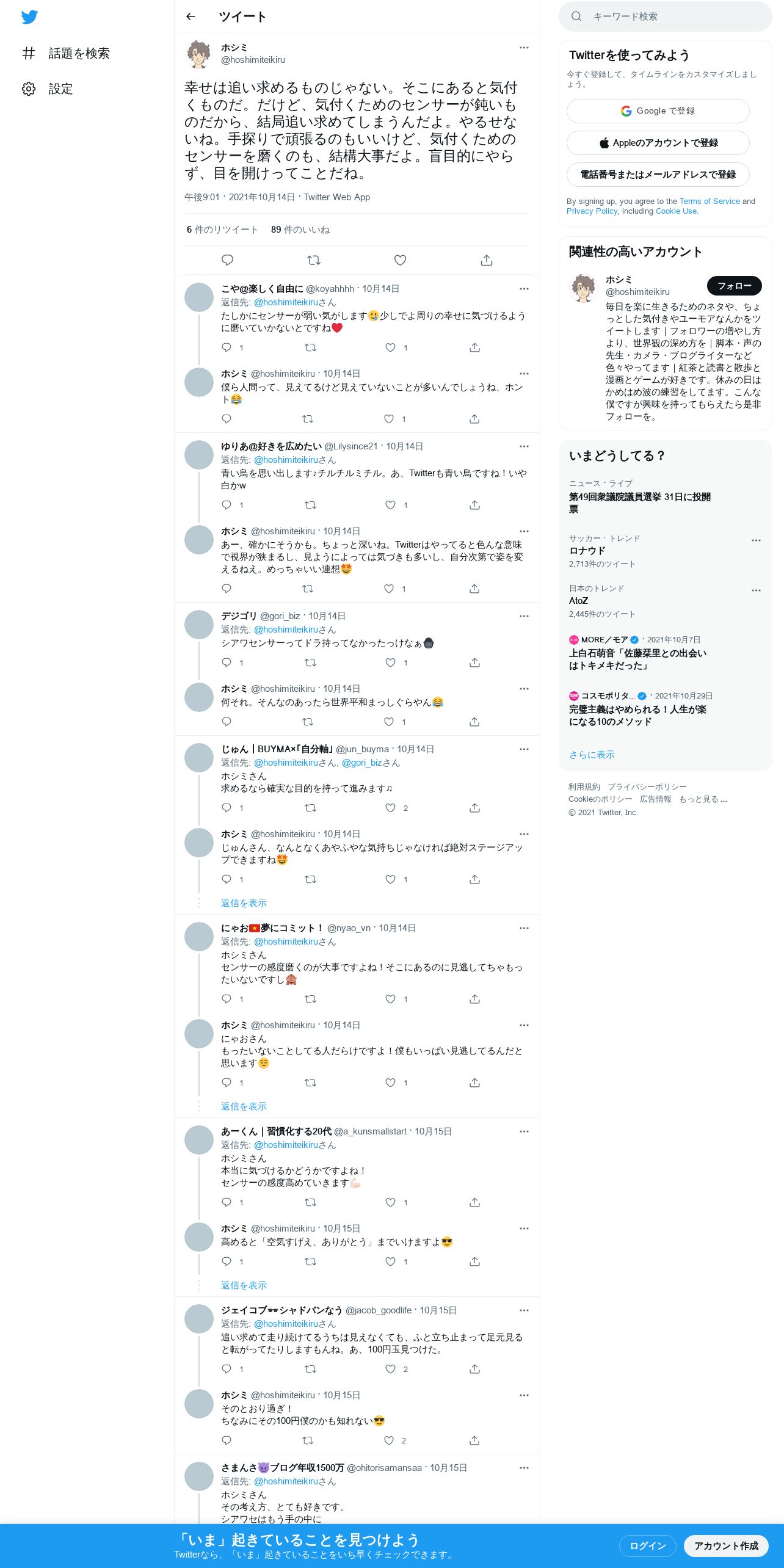
Task: Click the Twitter bird logo
Action: (x=29, y=17)
